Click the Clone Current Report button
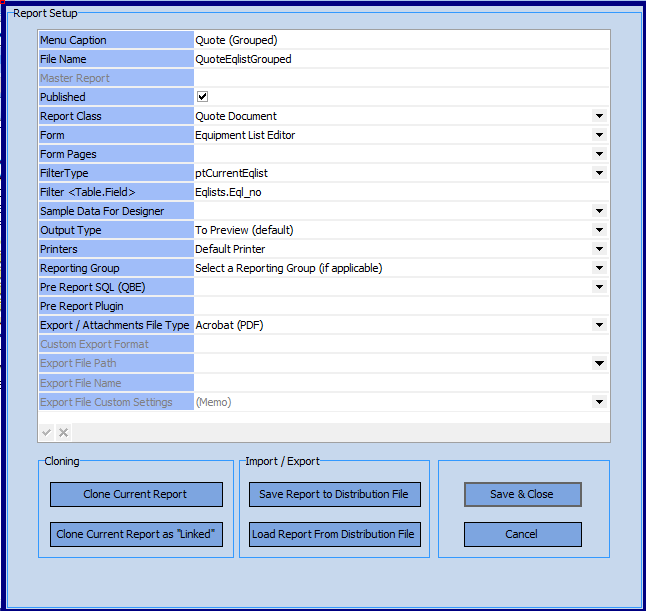Screen dimensions: 646x611 tap(136, 494)
